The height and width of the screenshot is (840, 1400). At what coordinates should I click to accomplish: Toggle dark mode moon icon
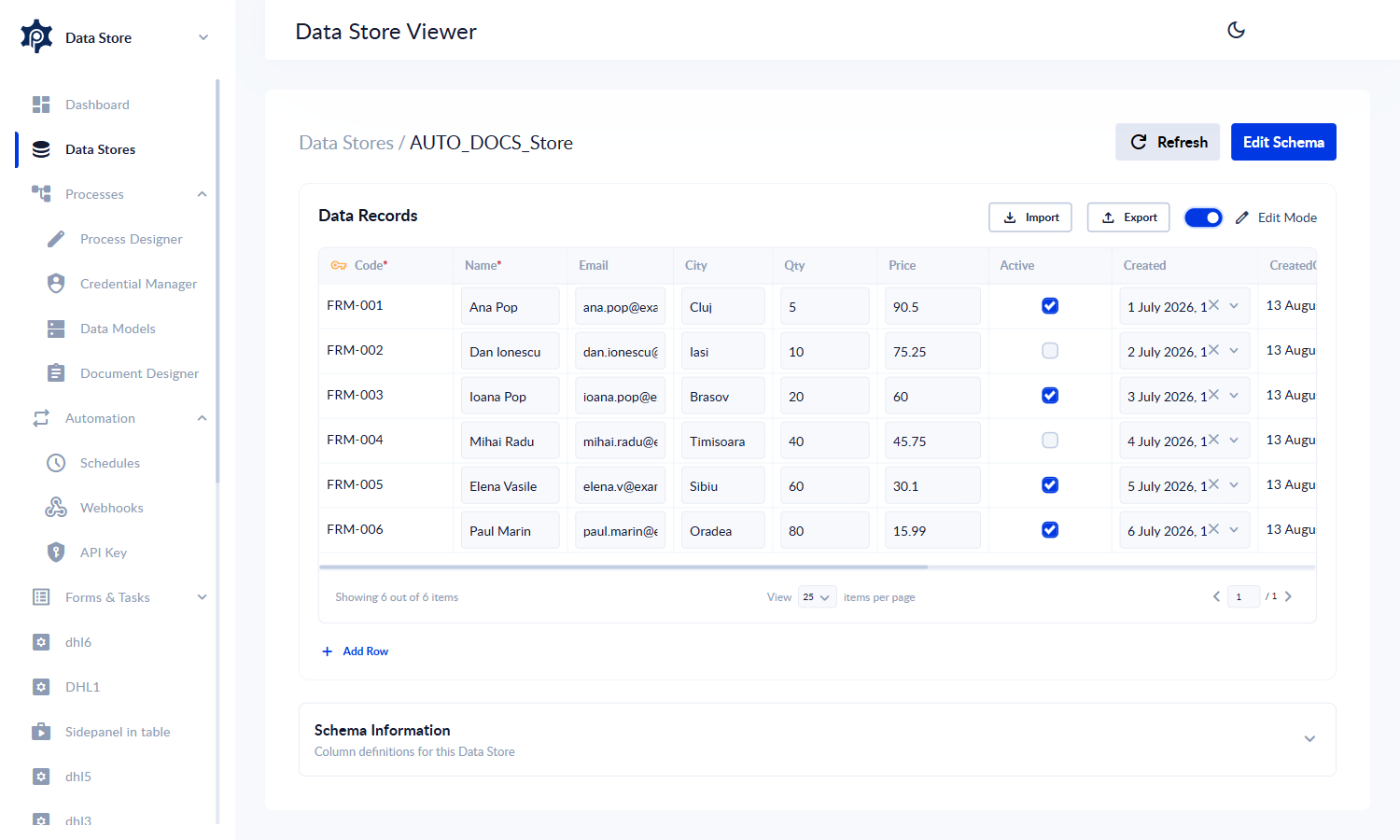(1236, 30)
